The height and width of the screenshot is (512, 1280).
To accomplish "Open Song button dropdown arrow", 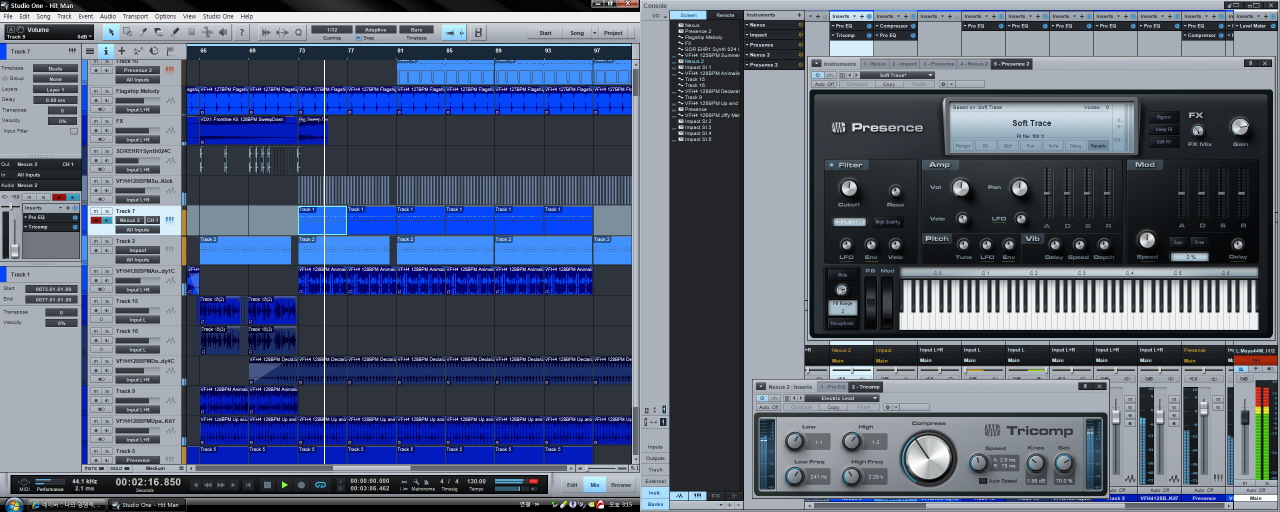I will [594, 32].
